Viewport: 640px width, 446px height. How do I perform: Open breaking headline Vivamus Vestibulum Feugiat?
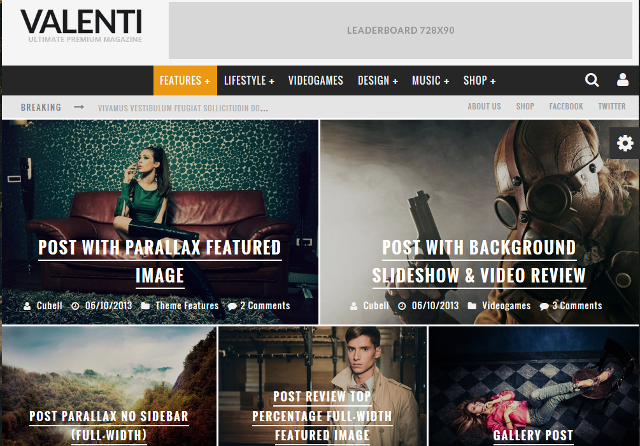[183, 108]
